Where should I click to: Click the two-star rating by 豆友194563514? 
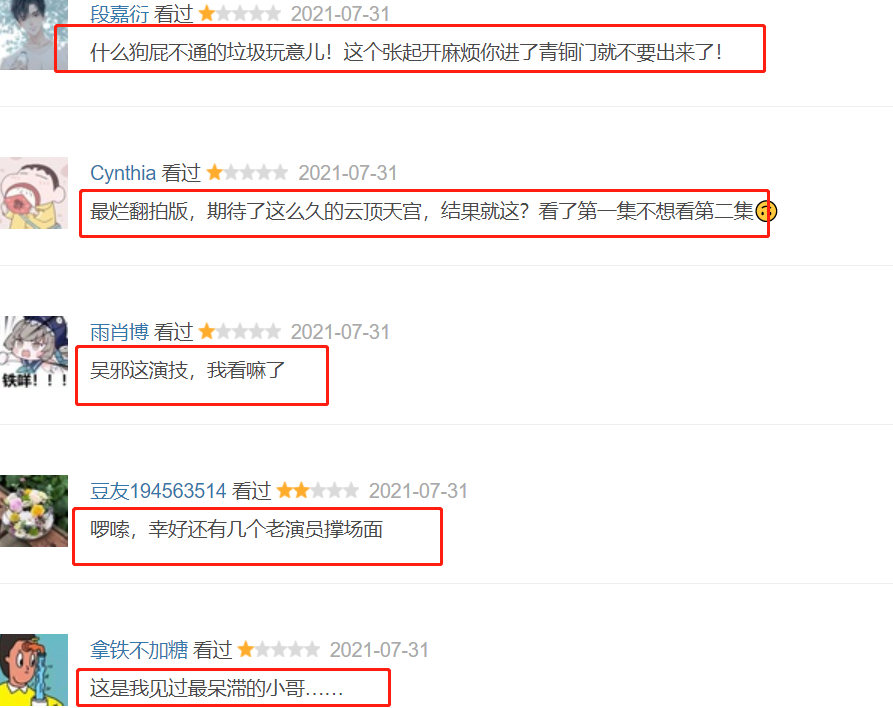pos(318,490)
